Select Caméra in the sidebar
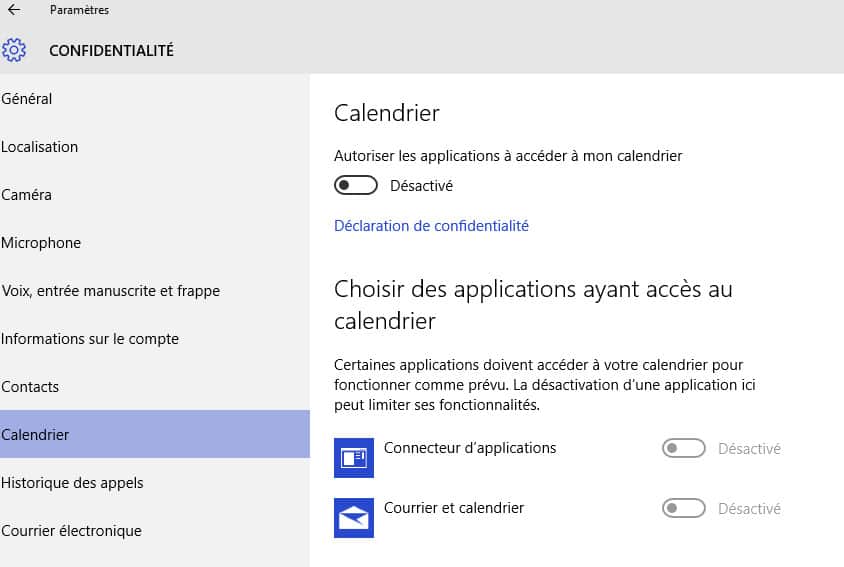The height and width of the screenshot is (567, 844). click(x=155, y=194)
